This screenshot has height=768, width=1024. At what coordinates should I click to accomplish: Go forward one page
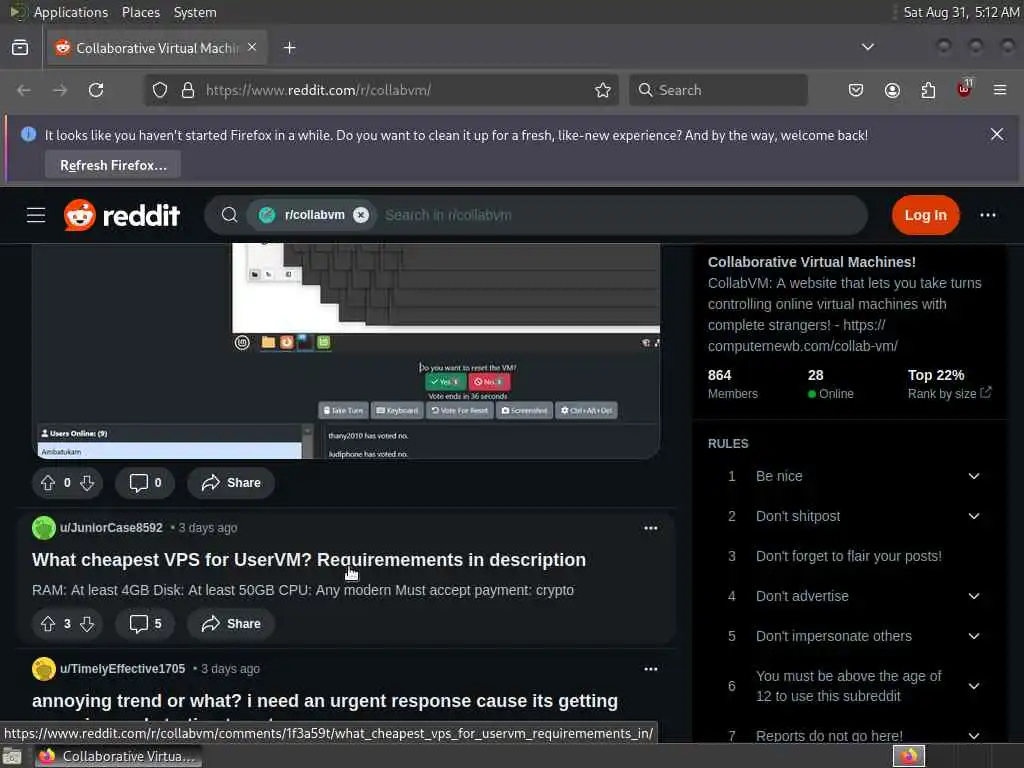[x=60, y=90]
